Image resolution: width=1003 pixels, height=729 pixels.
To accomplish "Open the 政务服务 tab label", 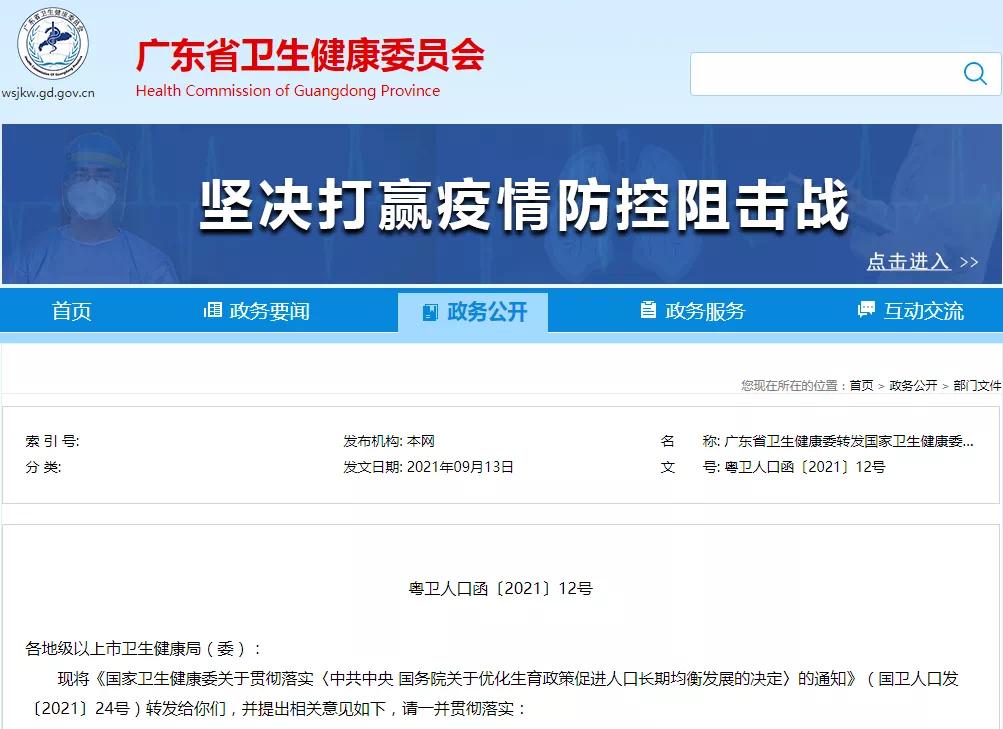I will pyautogui.click(x=705, y=311).
